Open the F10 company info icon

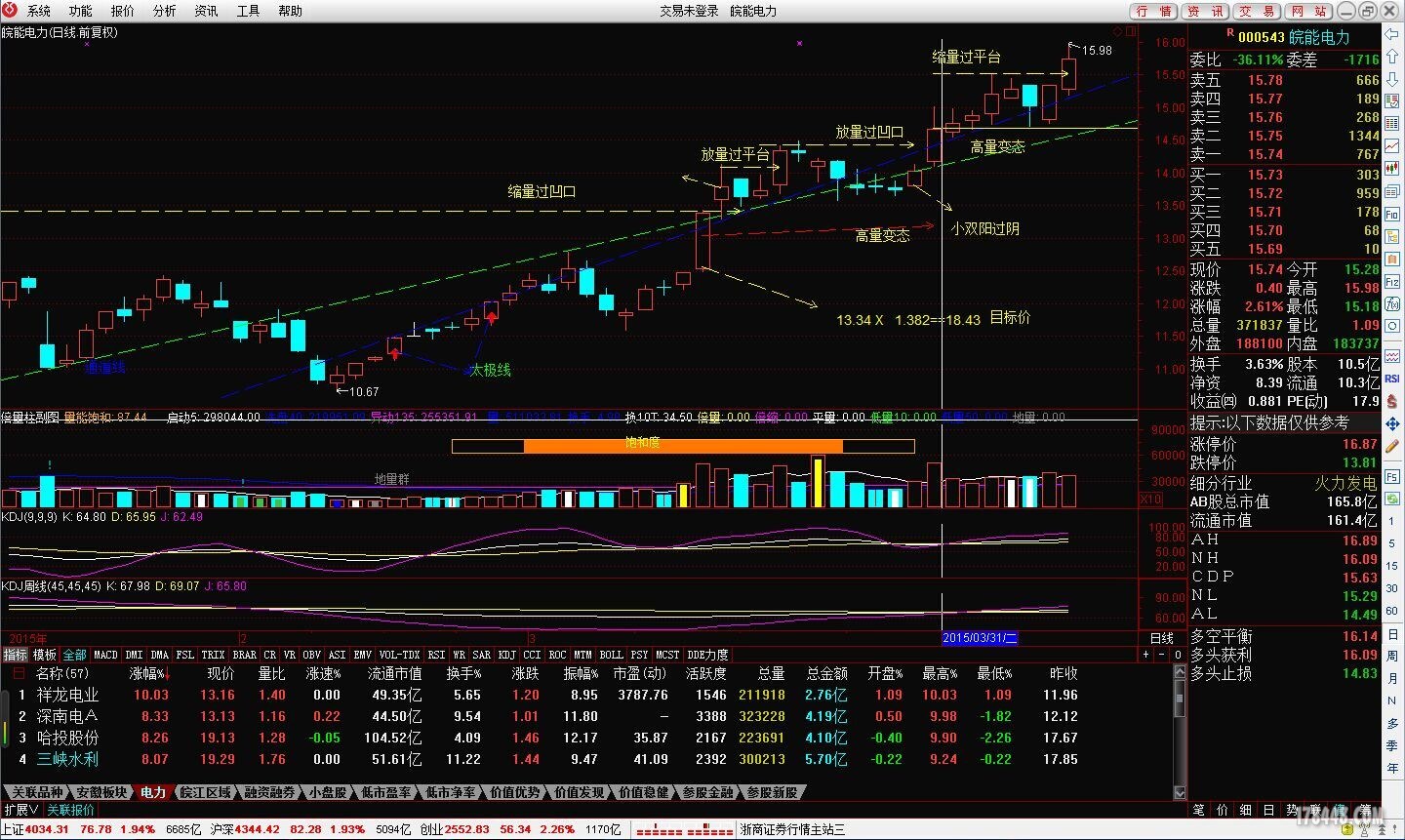(1392, 213)
